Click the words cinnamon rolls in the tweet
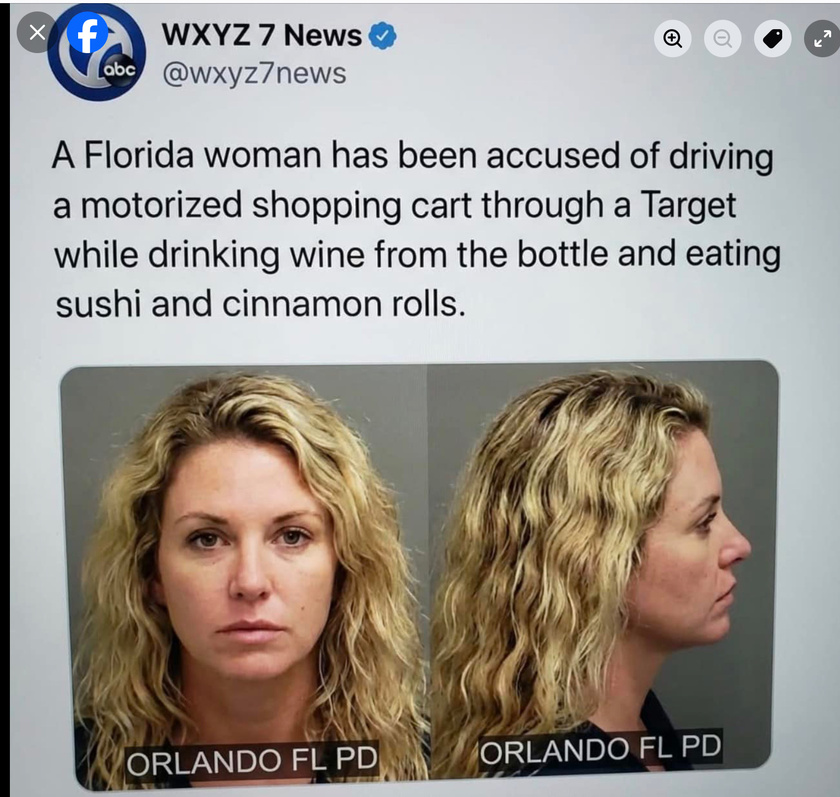 pos(343,304)
